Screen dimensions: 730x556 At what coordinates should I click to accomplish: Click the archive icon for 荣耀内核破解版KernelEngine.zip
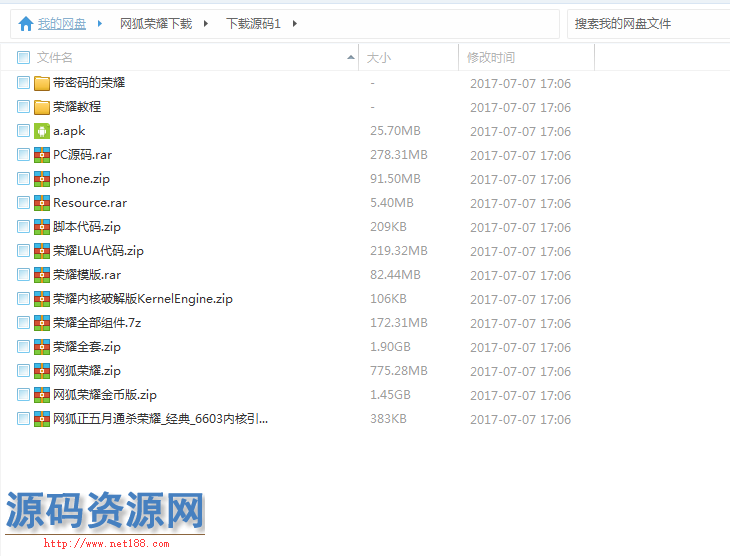point(42,299)
